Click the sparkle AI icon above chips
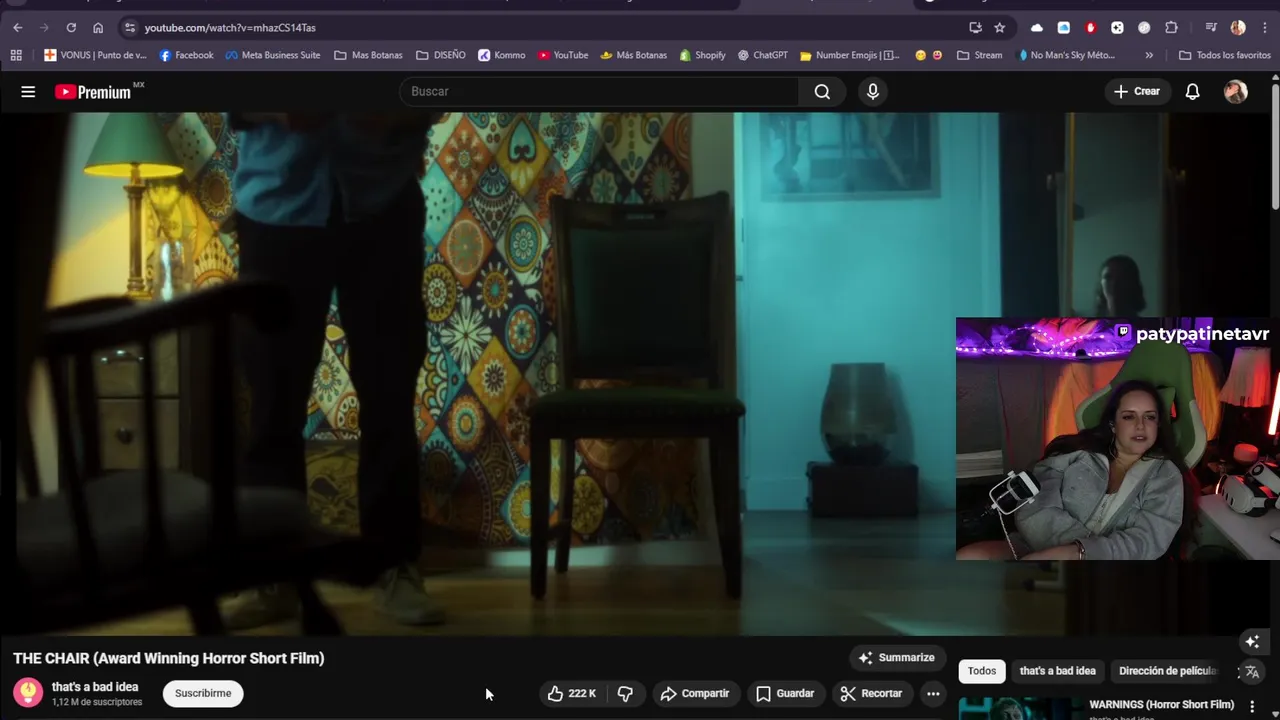1280x720 pixels. (x=1252, y=642)
